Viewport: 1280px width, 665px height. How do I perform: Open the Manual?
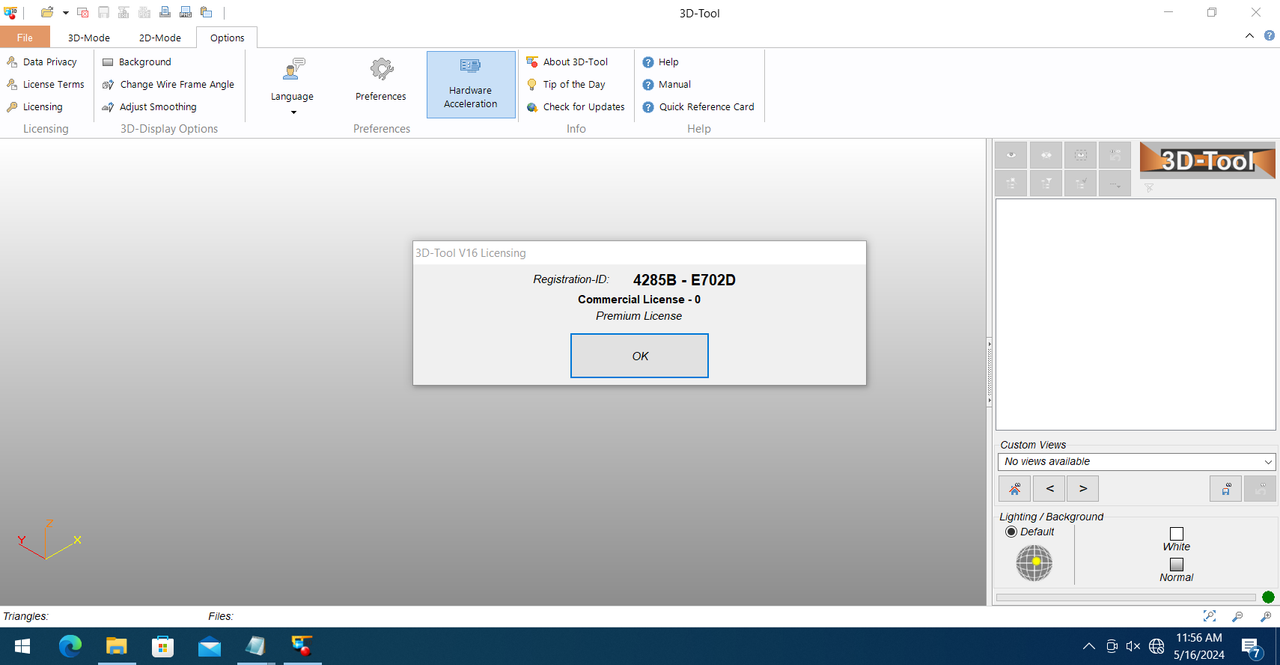(666, 85)
